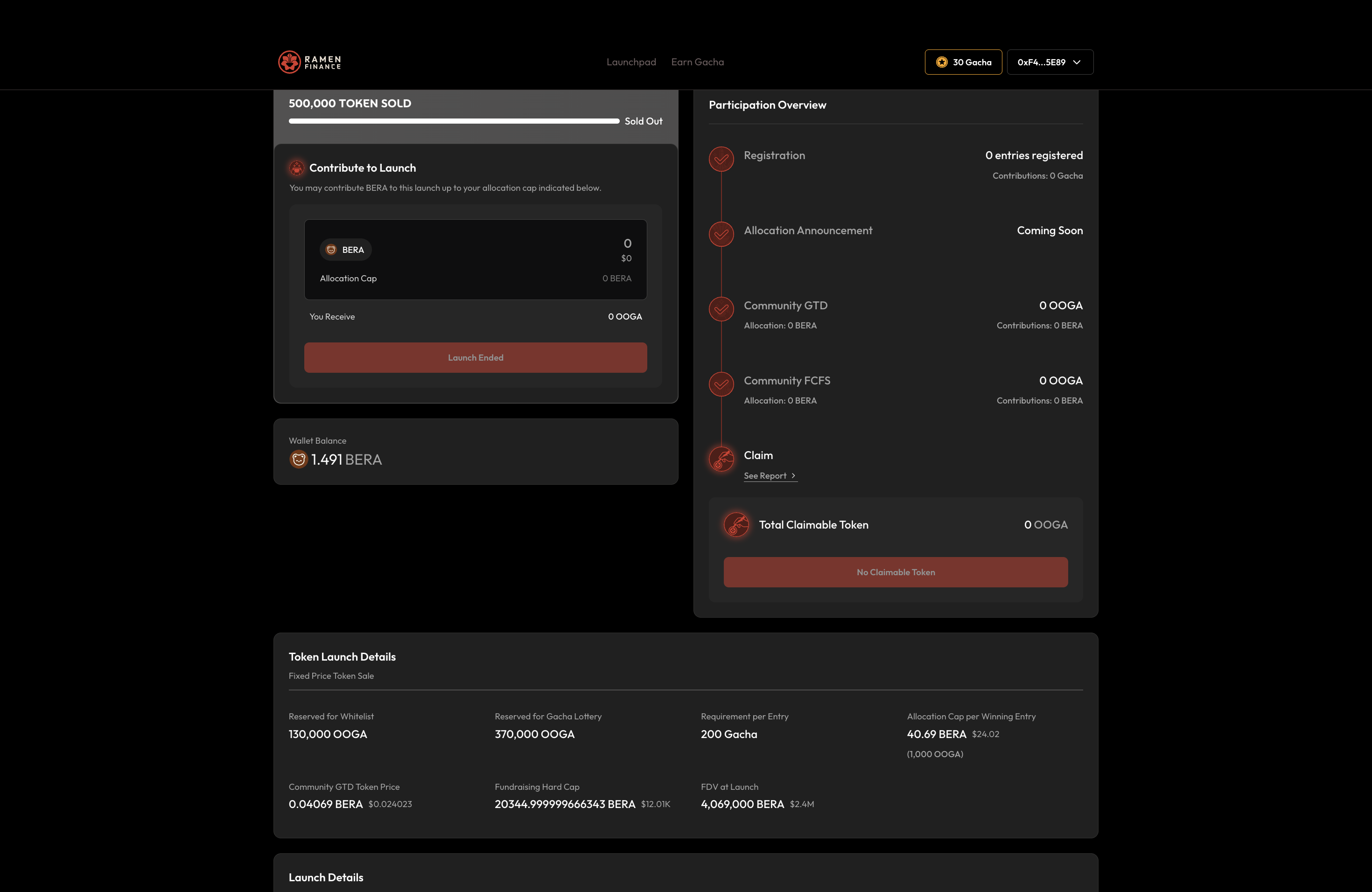Open the Earn Gacha nav item
This screenshot has width=1372, height=892.
pyautogui.click(x=697, y=62)
